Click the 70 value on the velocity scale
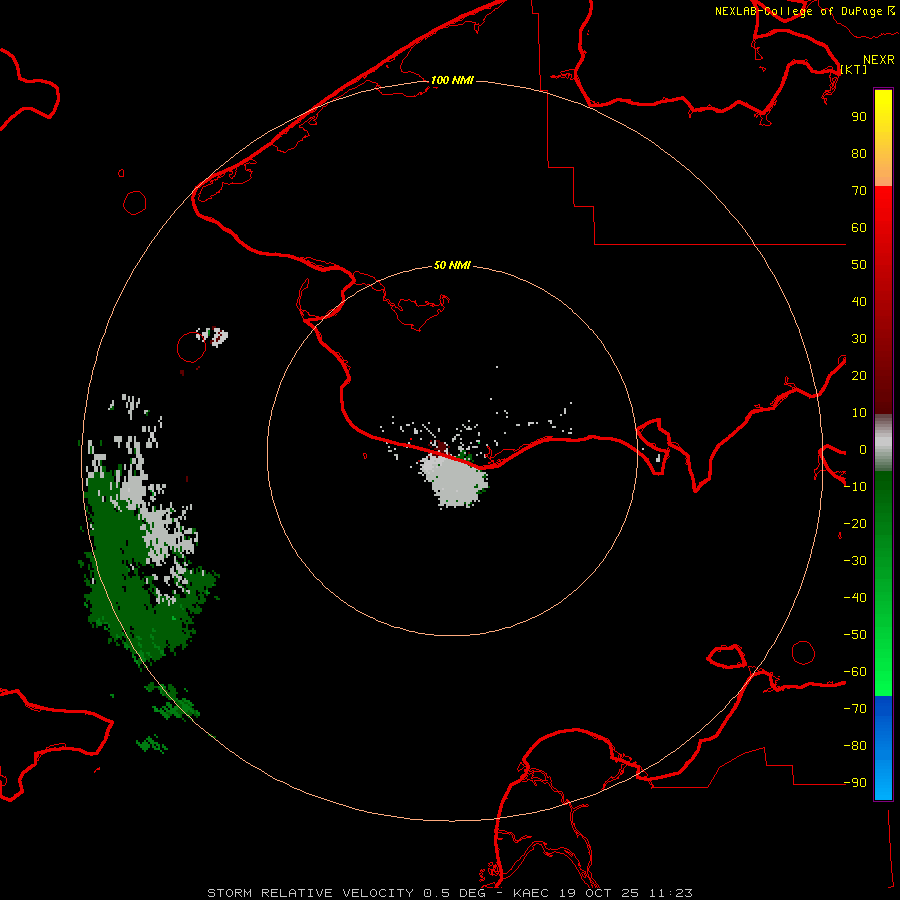 click(859, 191)
